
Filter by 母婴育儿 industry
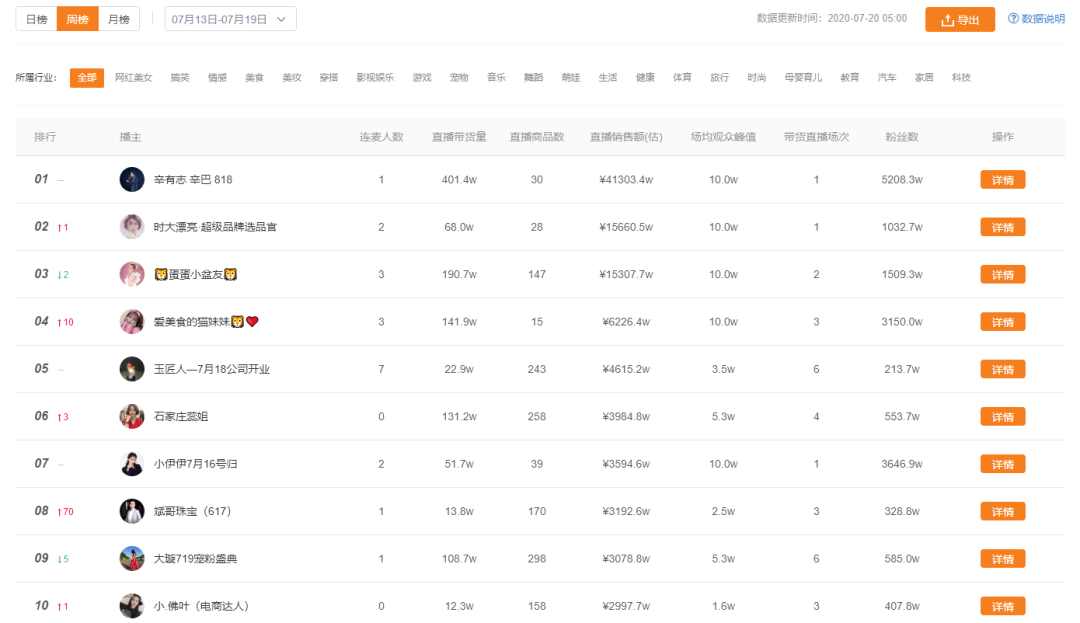tap(803, 78)
